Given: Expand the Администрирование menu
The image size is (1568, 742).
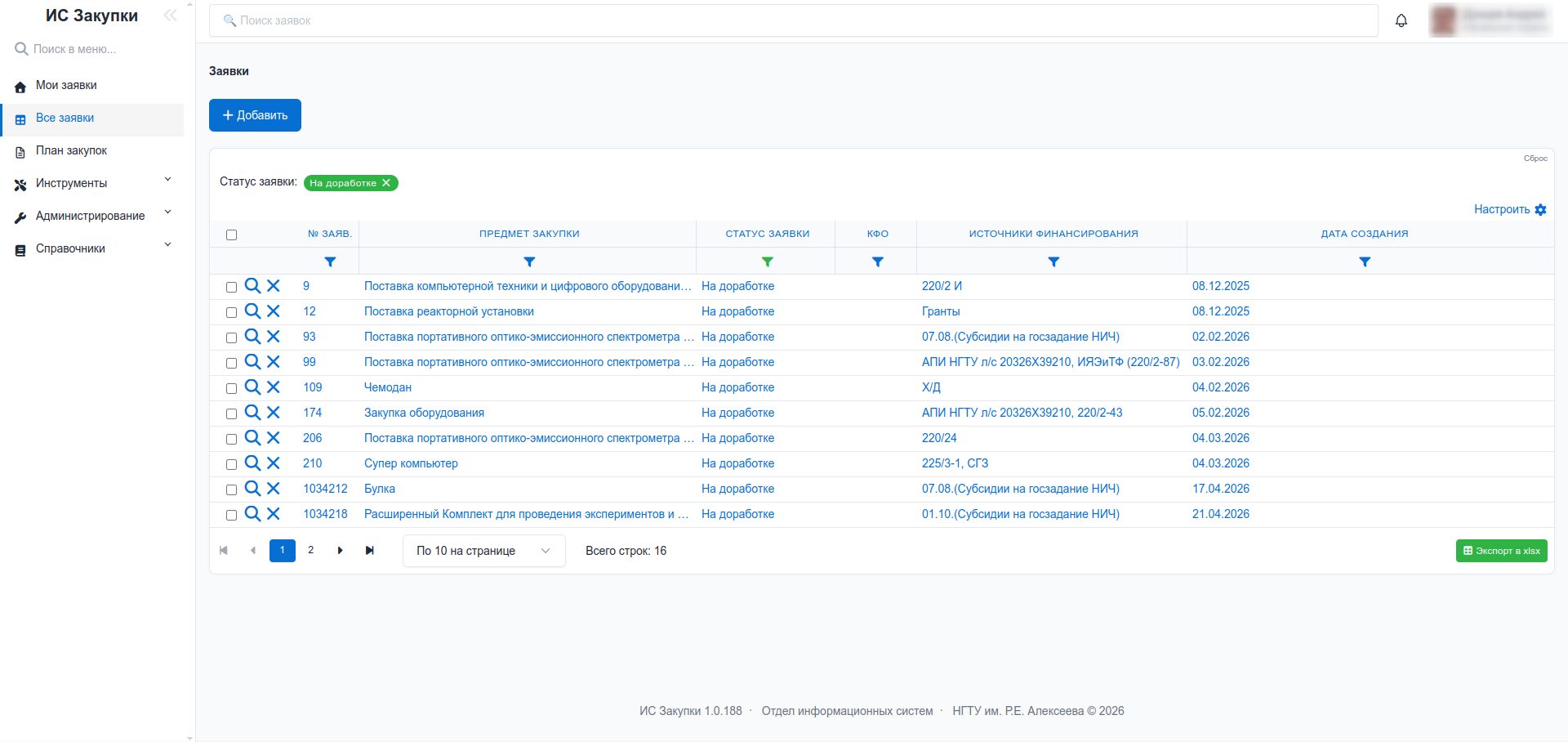Looking at the screenshot, I should click(91, 216).
